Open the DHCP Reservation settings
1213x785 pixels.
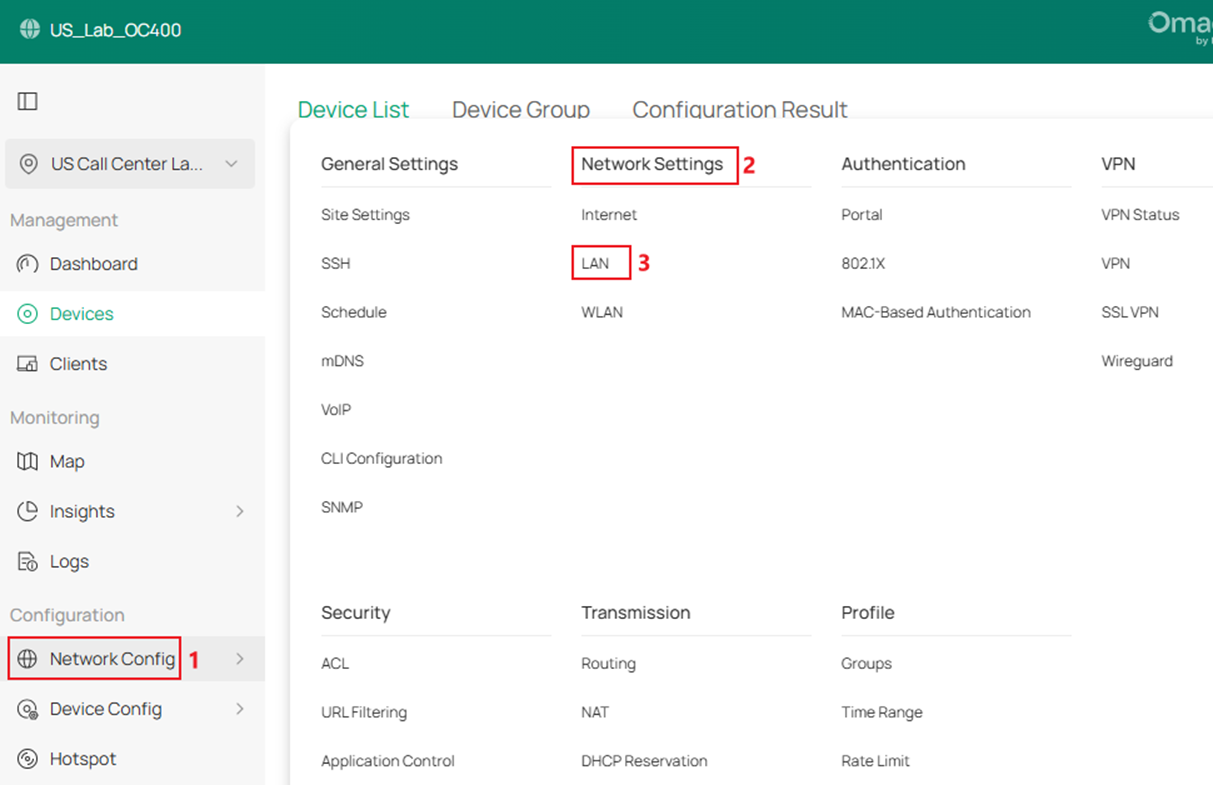(x=644, y=760)
